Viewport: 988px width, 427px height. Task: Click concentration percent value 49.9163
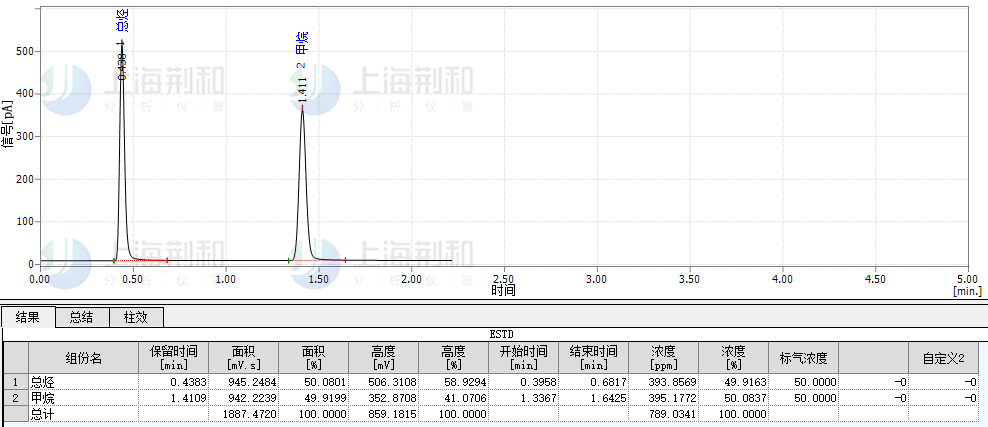tap(746, 382)
